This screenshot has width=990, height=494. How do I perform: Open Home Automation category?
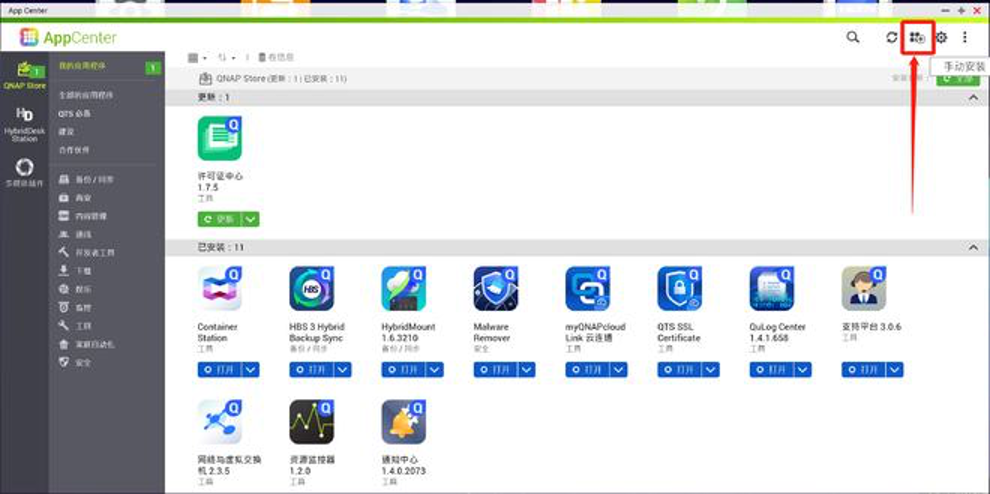(86, 344)
